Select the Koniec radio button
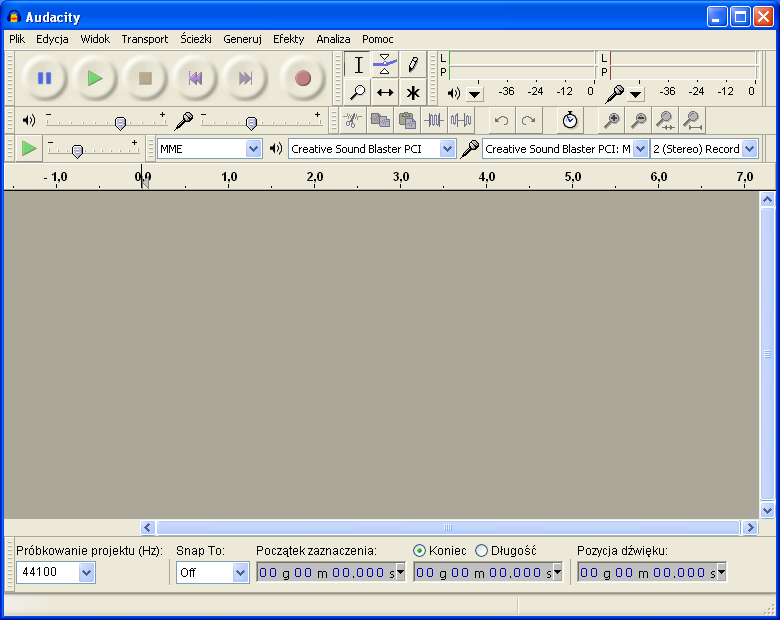780x620 pixels. 420,550
